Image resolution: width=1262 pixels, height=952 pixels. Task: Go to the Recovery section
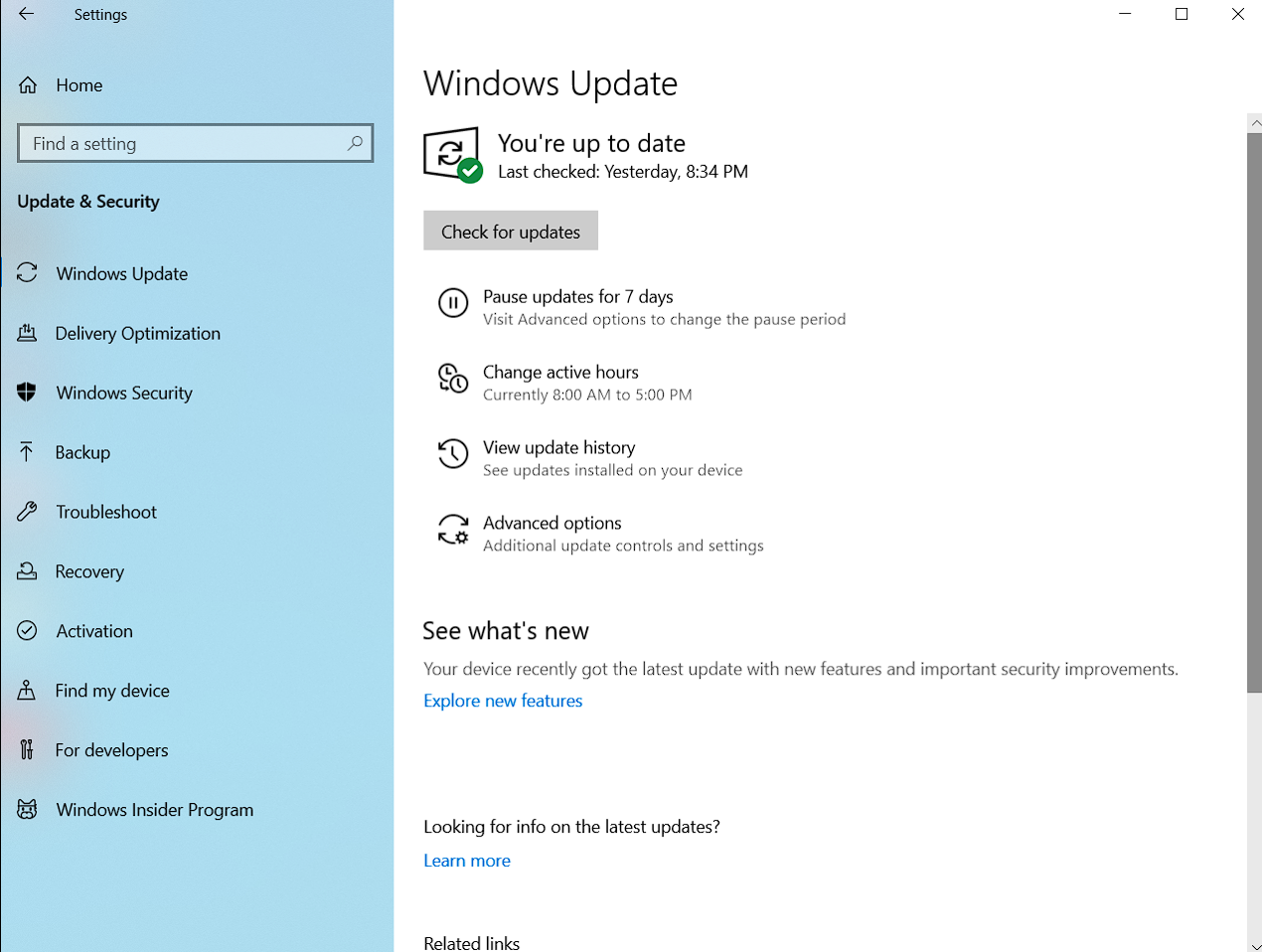(x=89, y=571)
